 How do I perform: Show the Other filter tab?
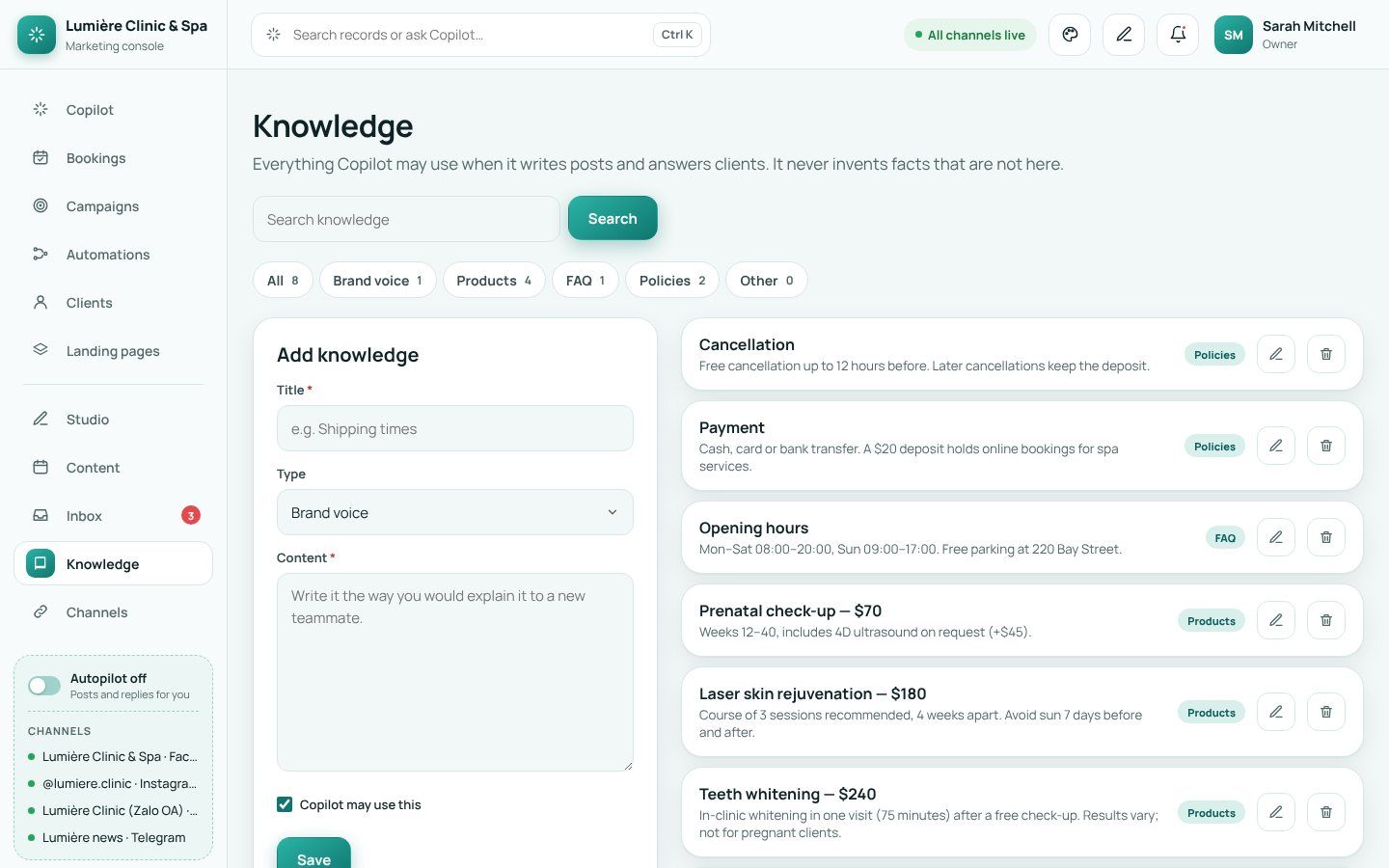coord(767,281)
